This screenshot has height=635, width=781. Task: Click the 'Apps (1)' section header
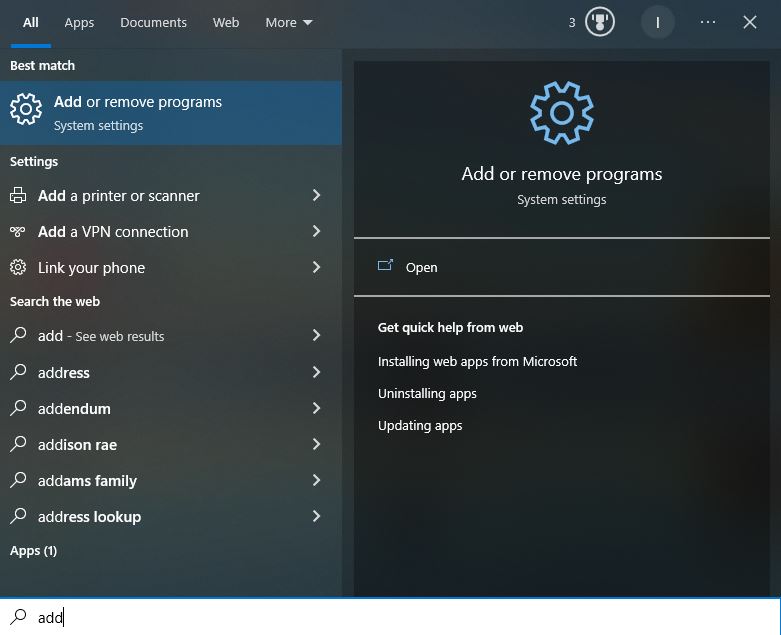pos(33,550)
